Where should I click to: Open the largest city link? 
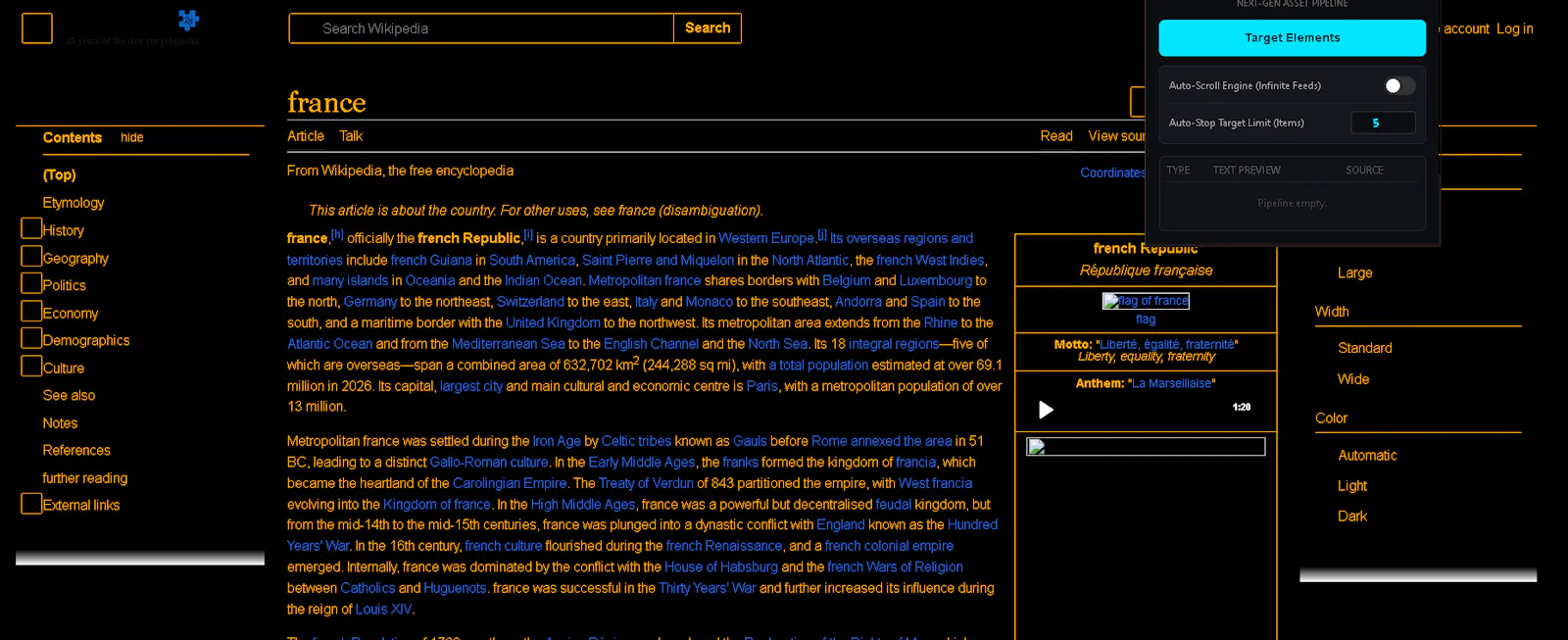point(471,386)
